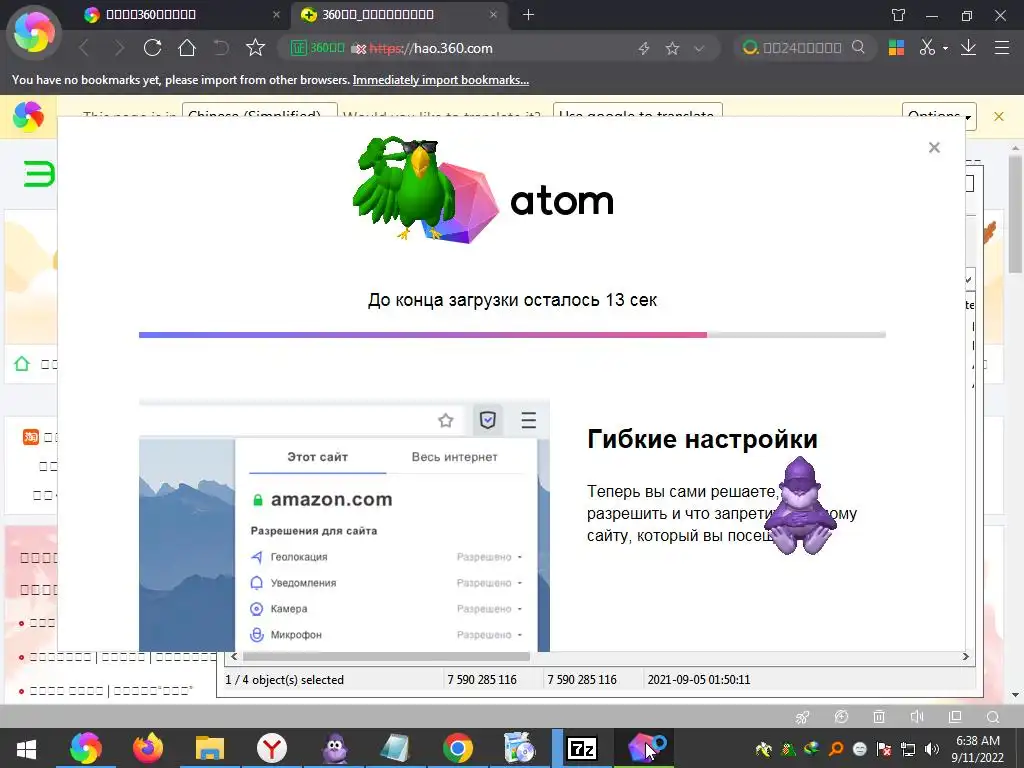1024x768 pixels.
Task: Click the Atom settings preview screenshot
Action: click(344, 526)
